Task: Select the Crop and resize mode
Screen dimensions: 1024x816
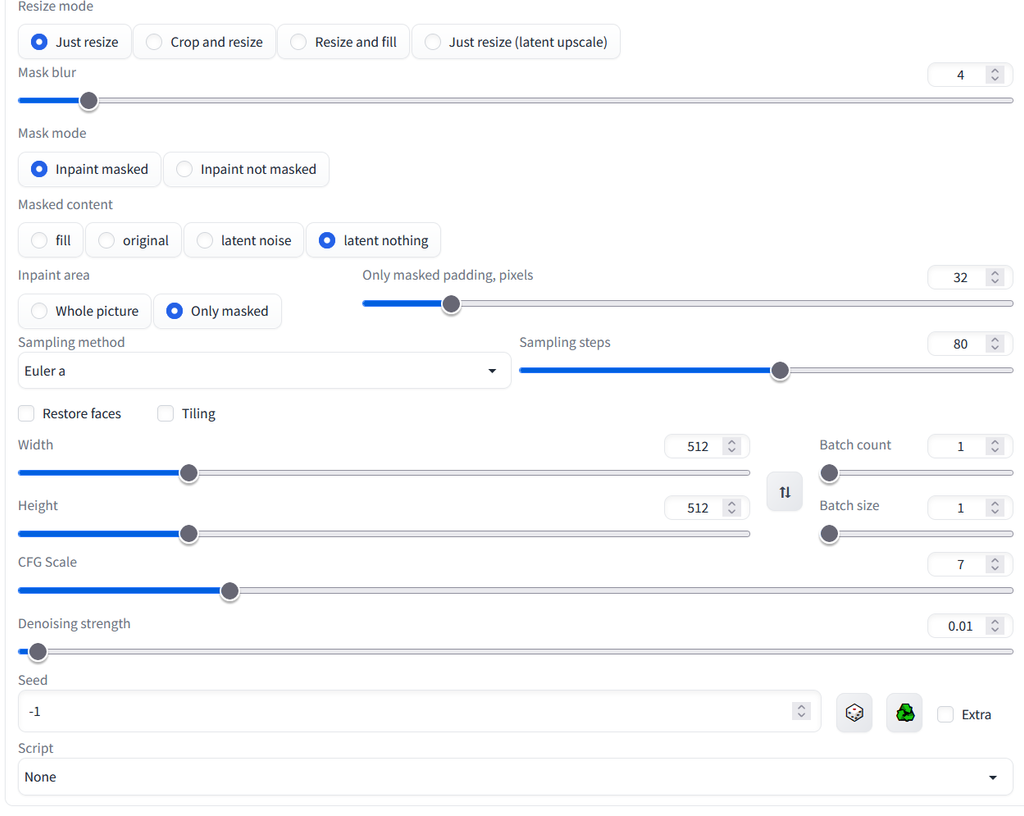Action: (204, 42)
